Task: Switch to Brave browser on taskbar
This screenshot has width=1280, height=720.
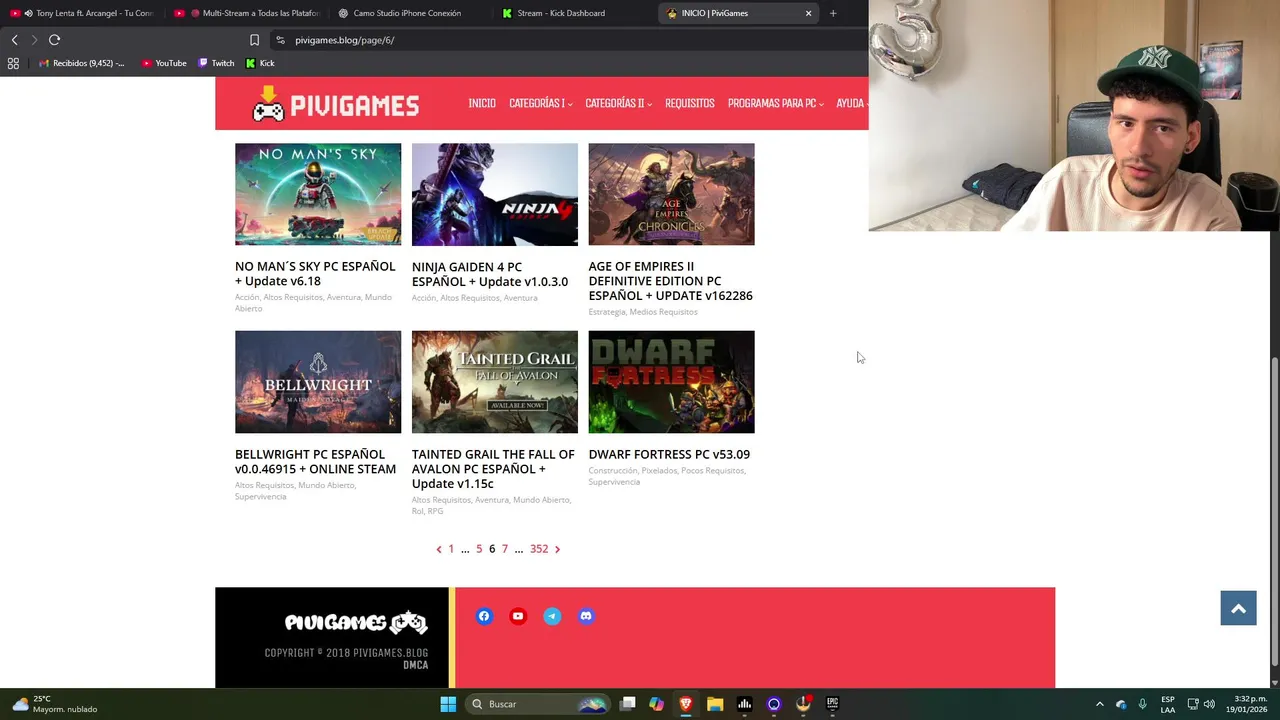Action: click(x=686, y=704)
